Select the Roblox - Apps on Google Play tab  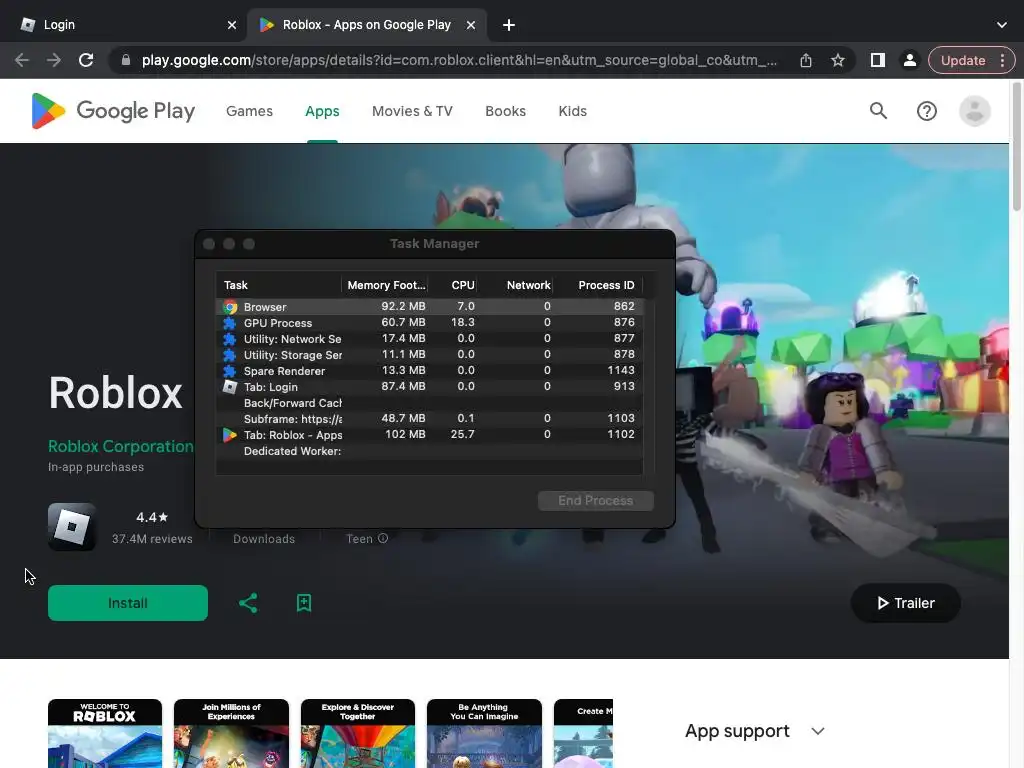point(367,25)
